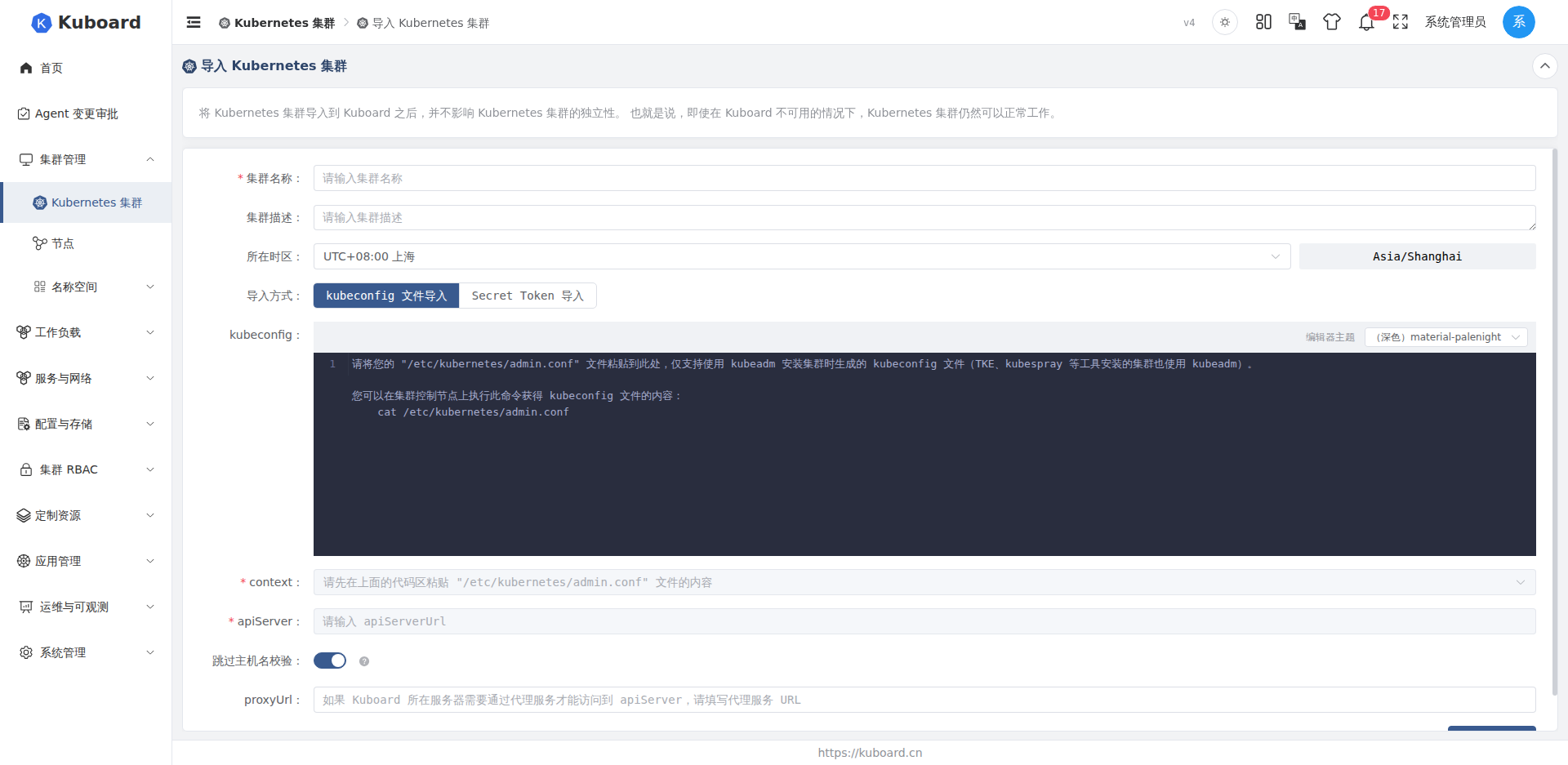Click the 应用管理 icon

(x=24, y=561)
